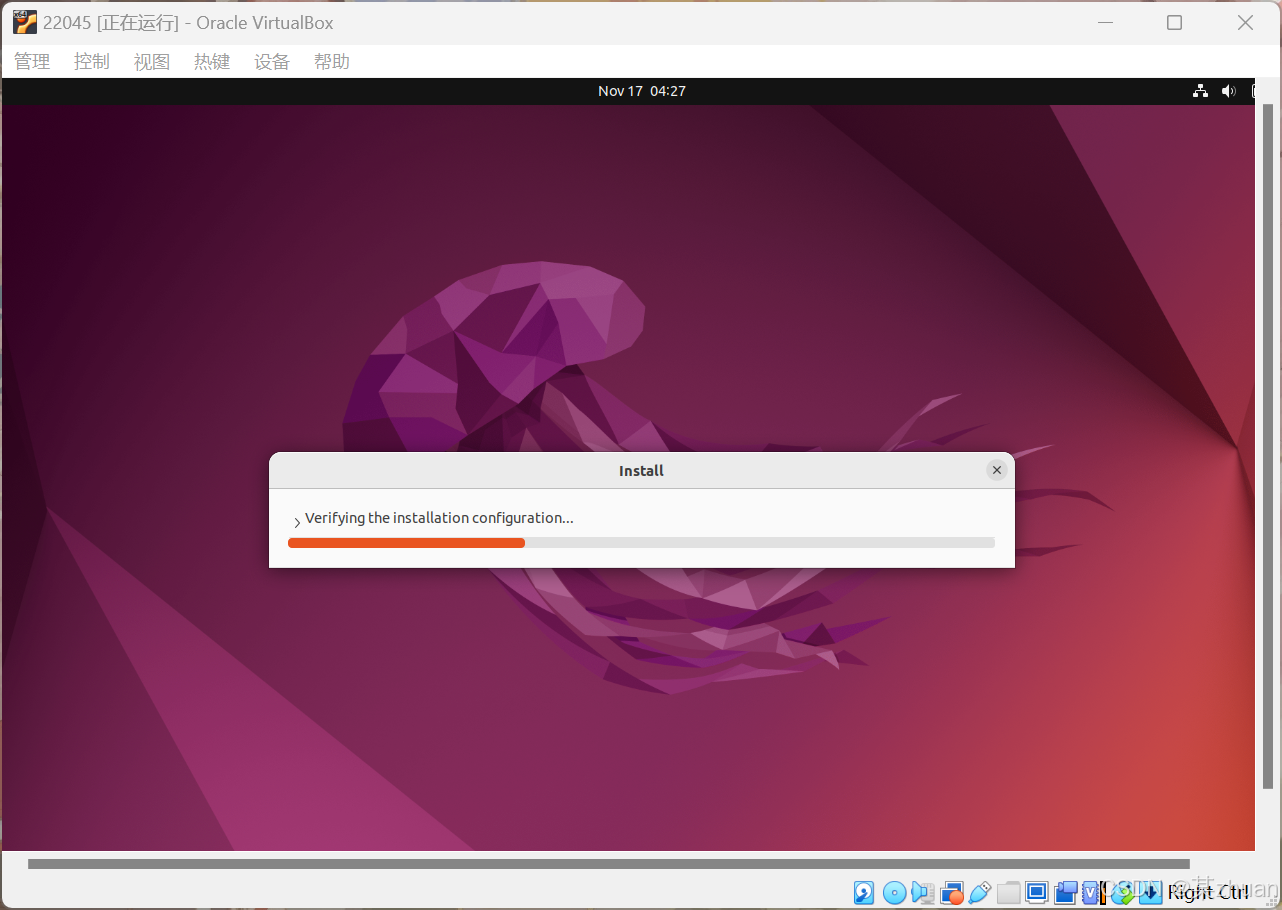
Task: Open the 控制 menu
Action: [92, 62]
